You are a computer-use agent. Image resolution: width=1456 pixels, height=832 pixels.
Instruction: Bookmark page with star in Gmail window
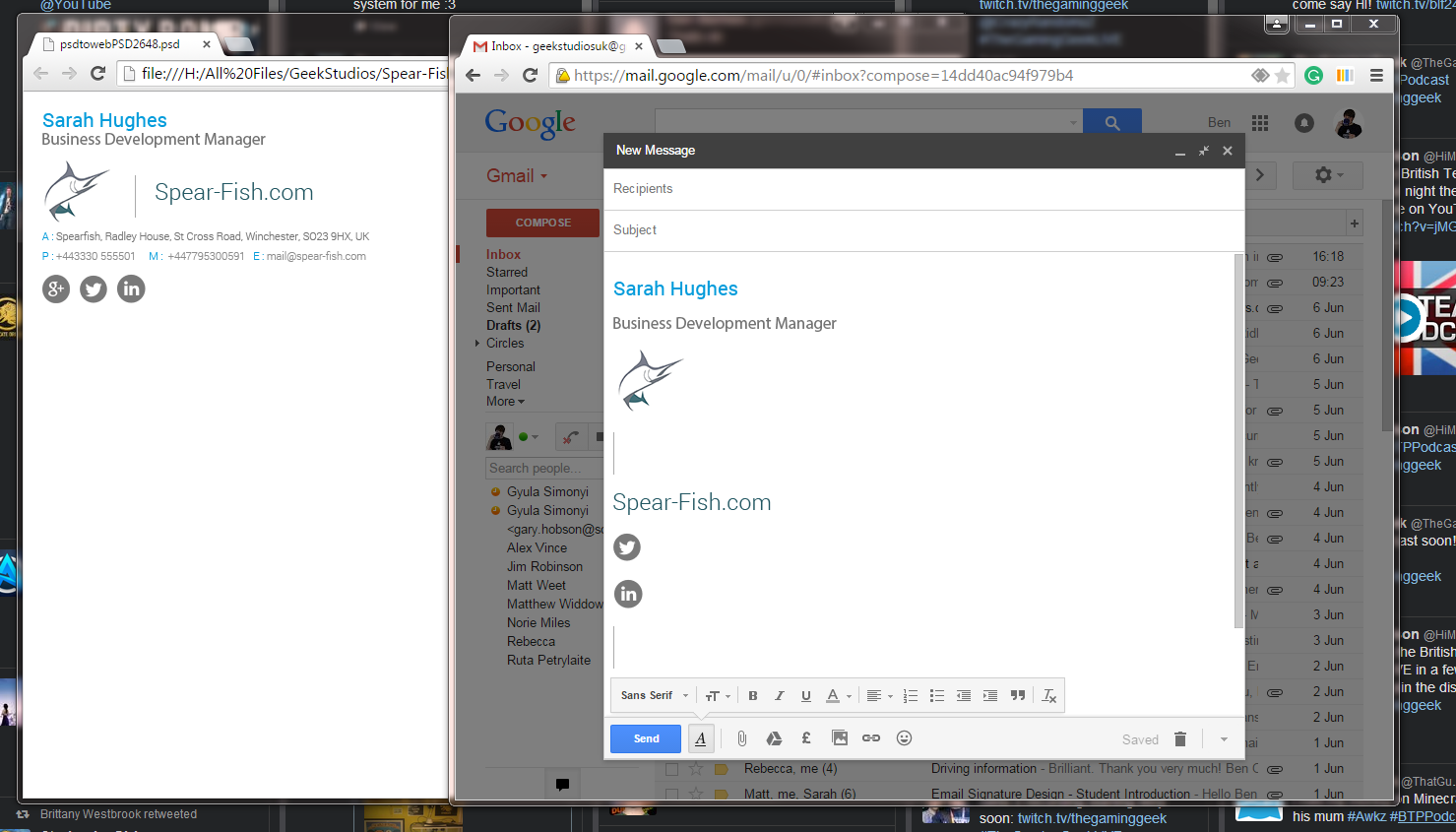tap(1282, 76)
